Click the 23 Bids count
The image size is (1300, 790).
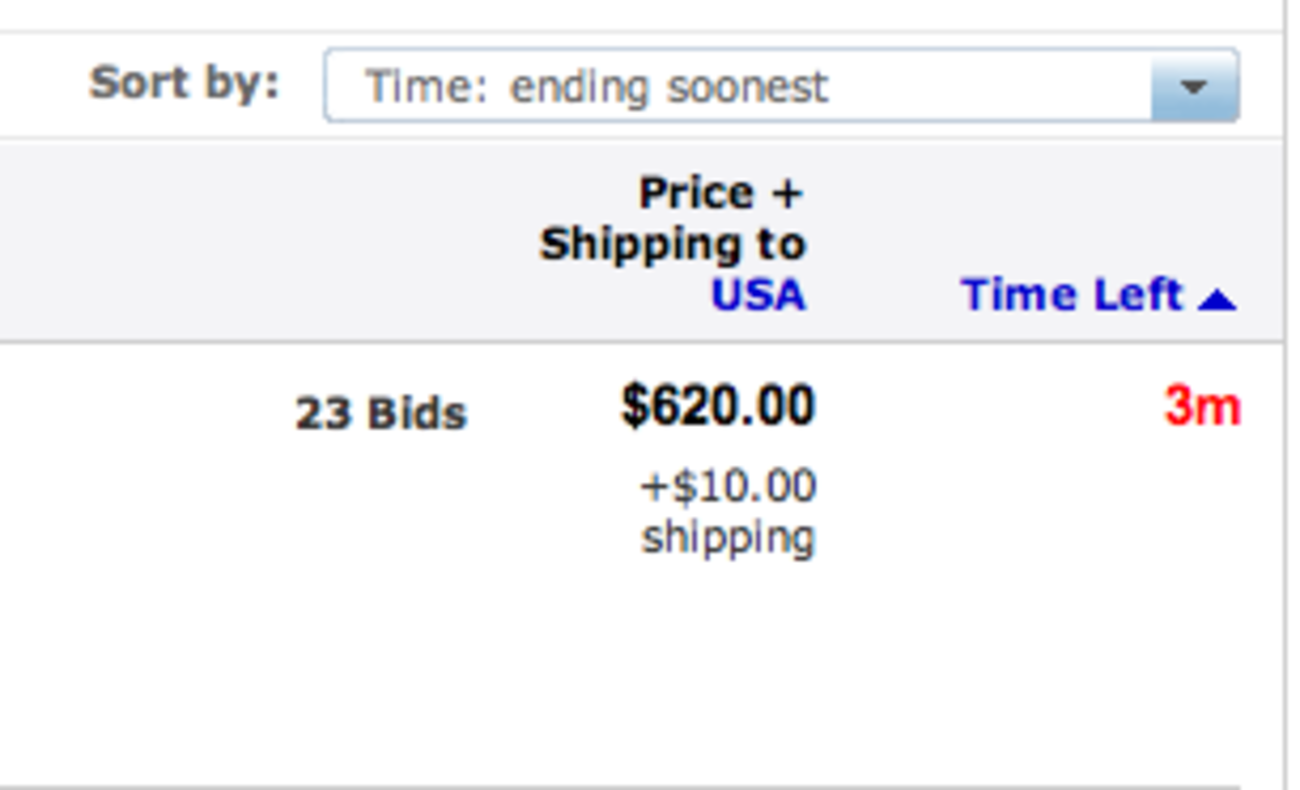(381, 413)
